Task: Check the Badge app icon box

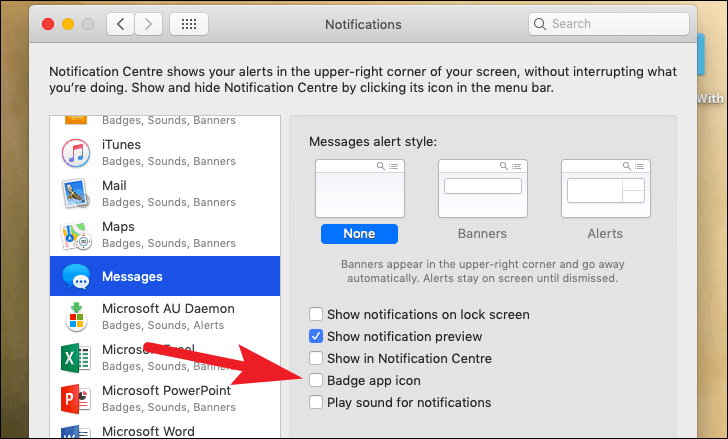Action: click(316, 380)
